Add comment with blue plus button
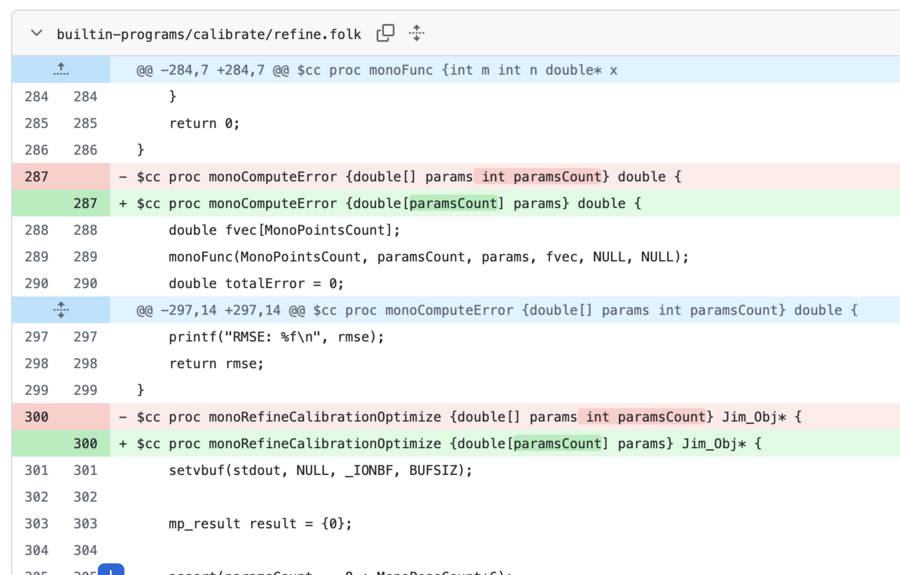Viewport: 900px width, 575px height. coord(111,570)
